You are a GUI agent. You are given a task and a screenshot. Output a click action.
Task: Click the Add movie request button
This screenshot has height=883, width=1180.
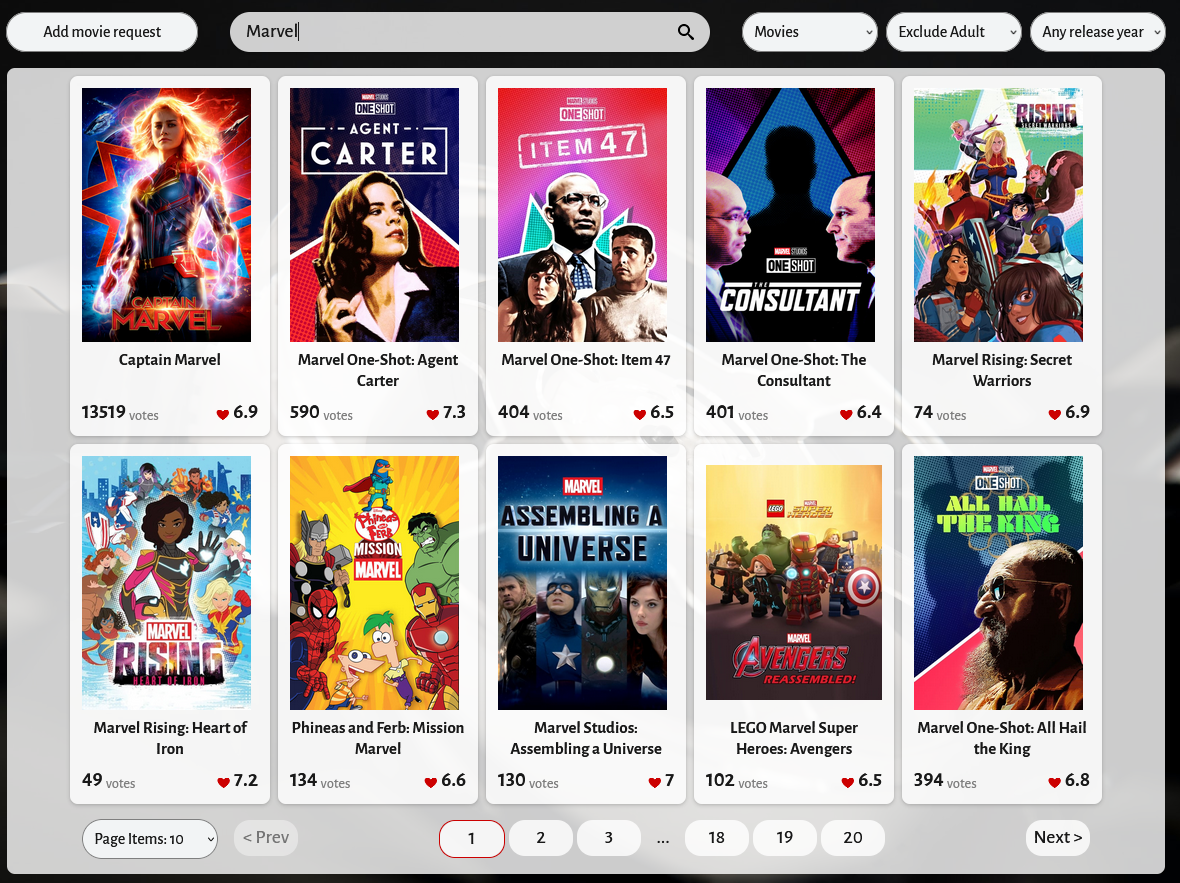101,32
